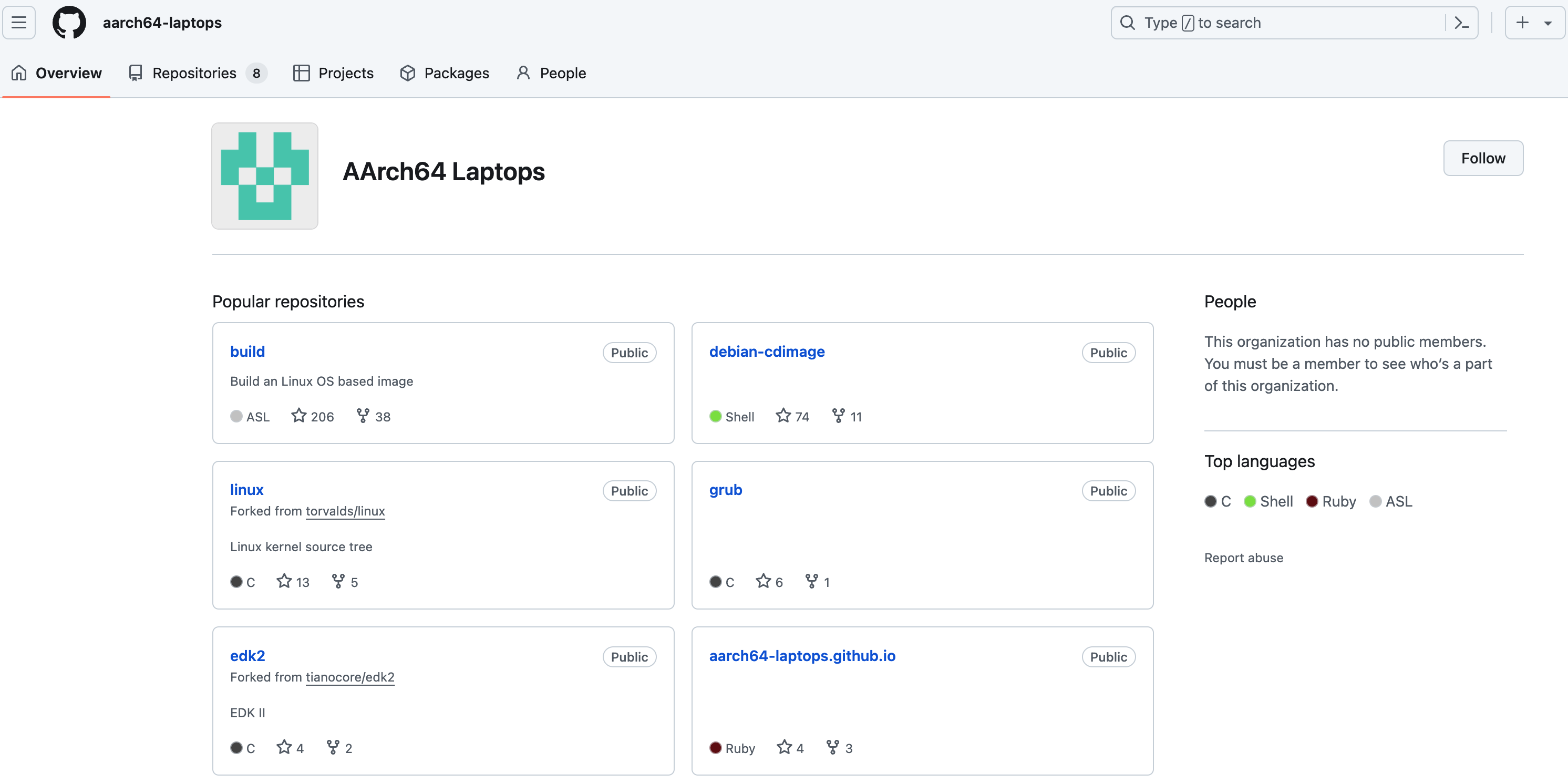Viewport: 1568px width, 784px height.
Task: Open the command palette icon
Action: point(1461,23)
